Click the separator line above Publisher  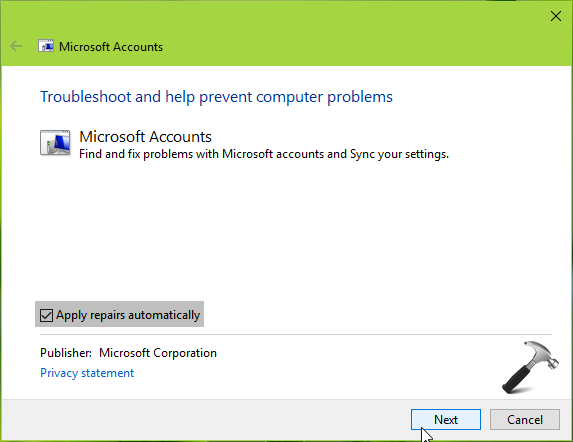point(296,334)
